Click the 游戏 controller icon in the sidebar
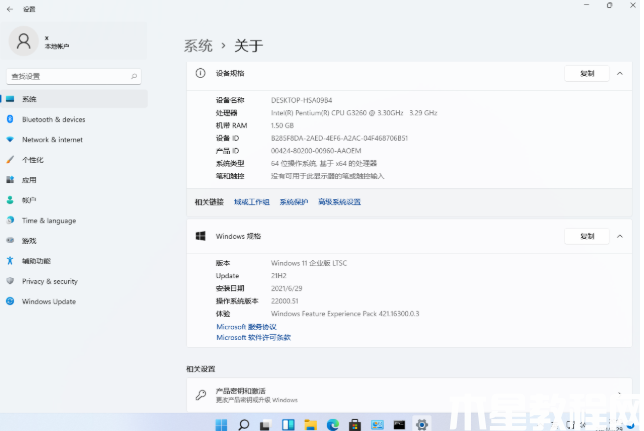The image size is (644, 431). [x=10, y=240]
